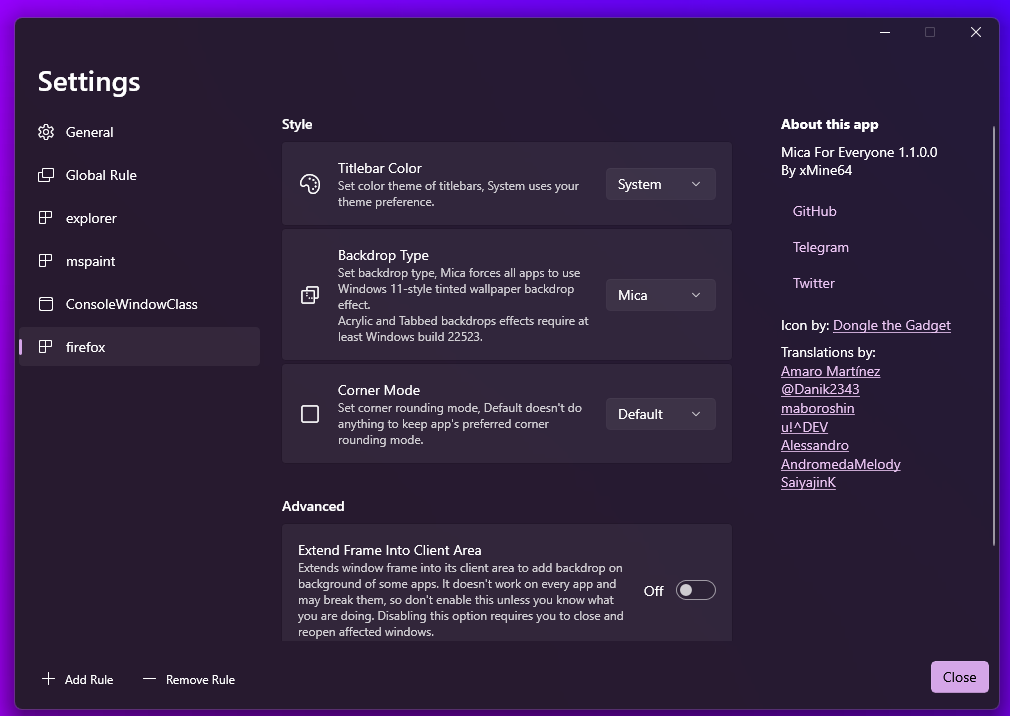Click the plus icon next to Add Rule
Viewport: 1010px width, 716px height.
47,679
